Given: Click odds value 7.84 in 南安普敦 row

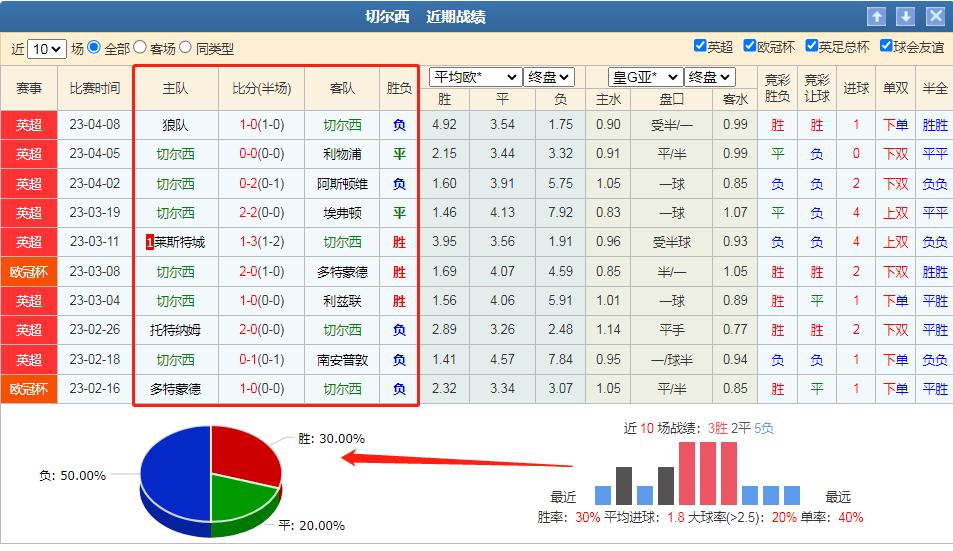Looking at the screenshot, I should tap(560, 360).
